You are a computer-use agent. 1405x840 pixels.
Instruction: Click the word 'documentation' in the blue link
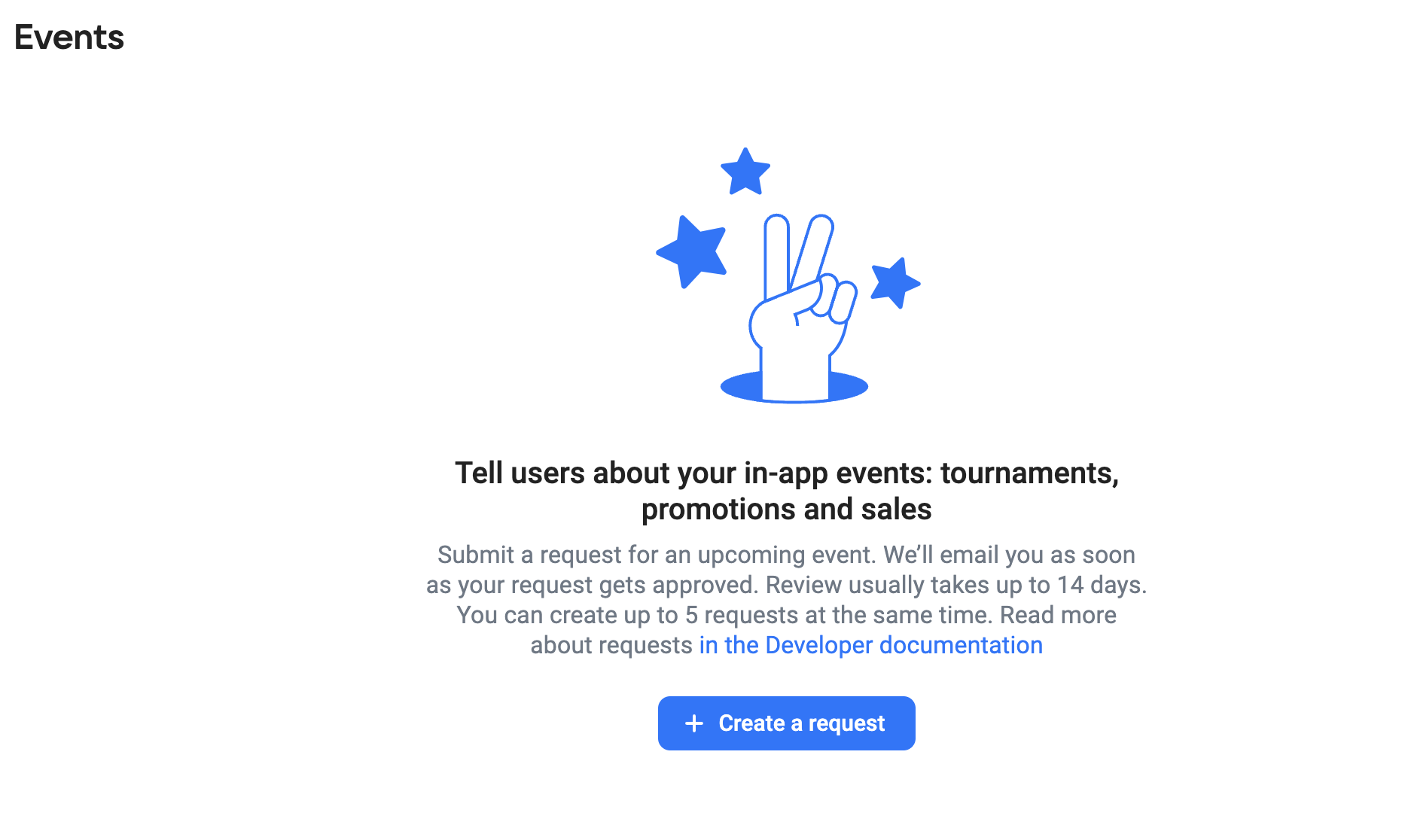point(961,645)
